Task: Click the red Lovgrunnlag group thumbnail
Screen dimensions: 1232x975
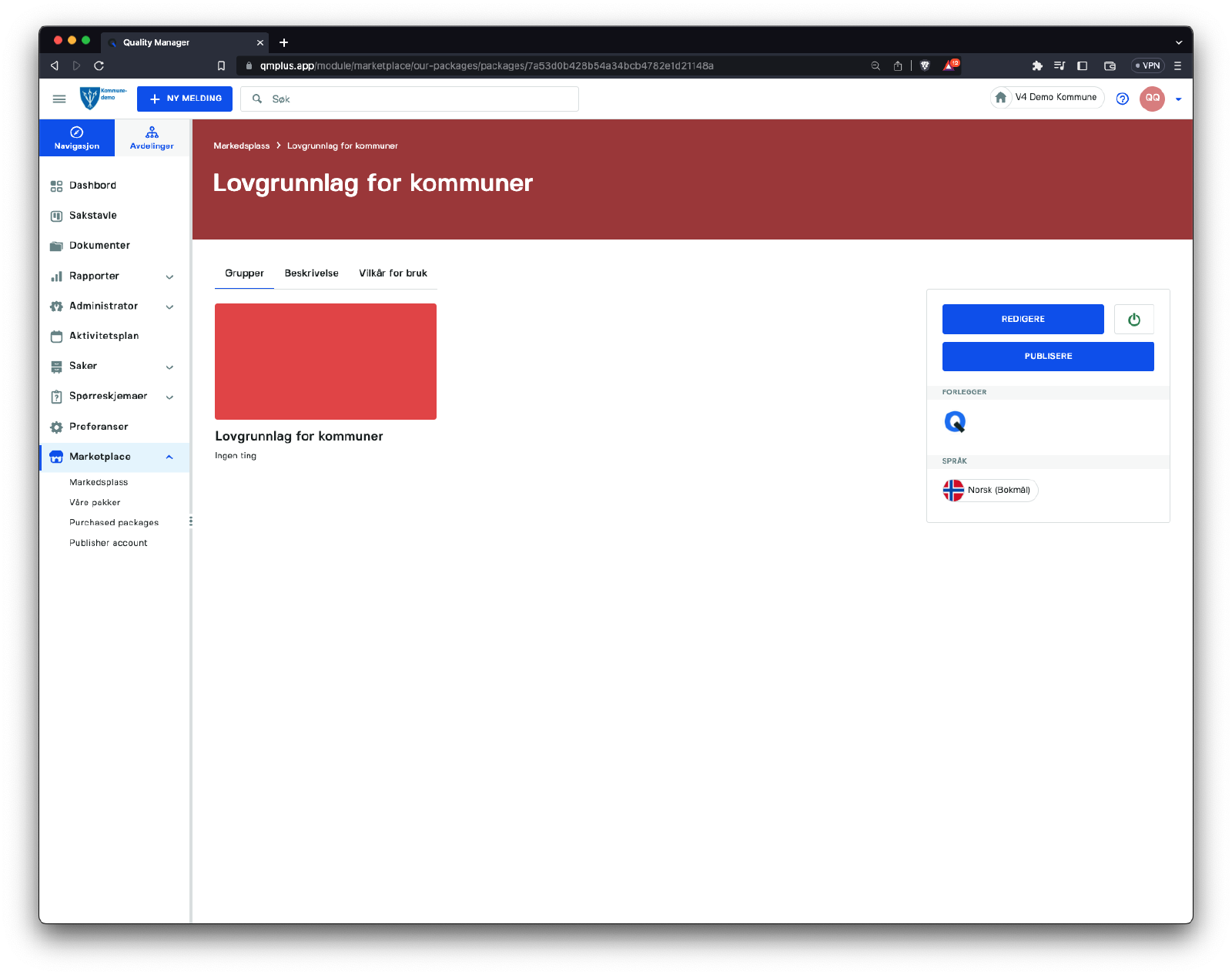Action: tap(326, 361)
